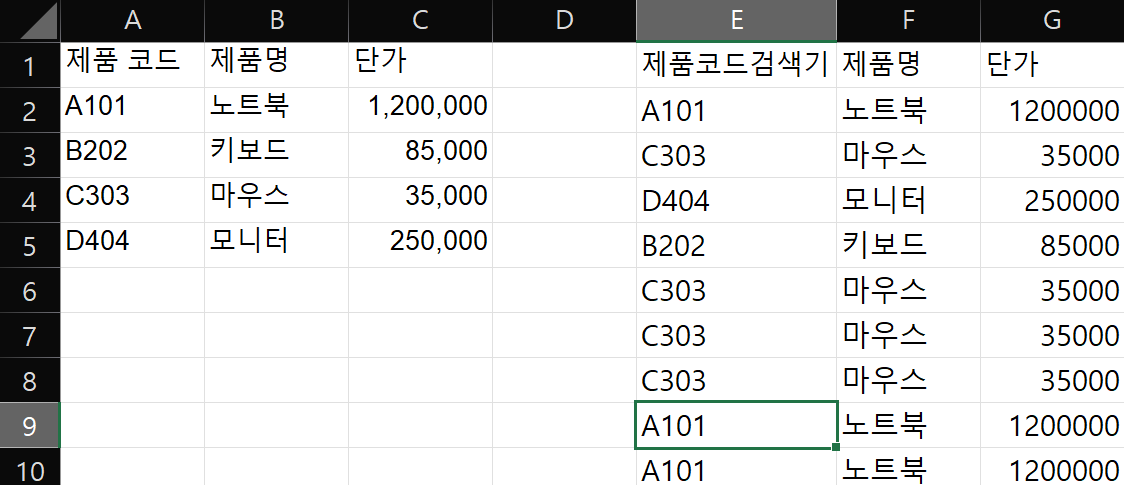Select cell F8 containing 마우스
Image resolution: width=1124 pixels, height=485 pixels.
[908, 381]
